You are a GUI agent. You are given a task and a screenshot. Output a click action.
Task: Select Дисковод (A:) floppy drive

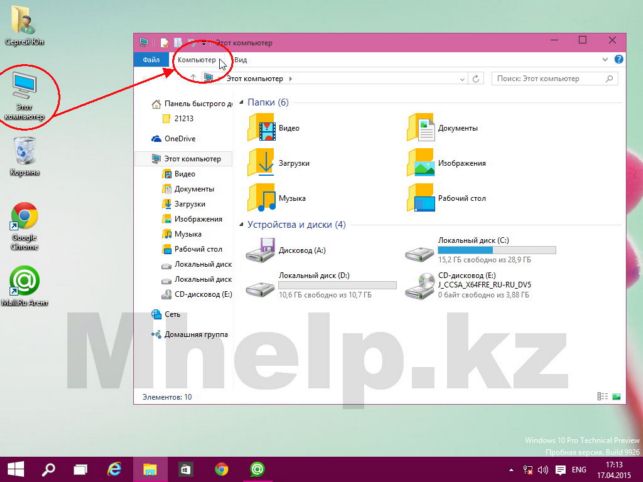[x=285, y=250]
